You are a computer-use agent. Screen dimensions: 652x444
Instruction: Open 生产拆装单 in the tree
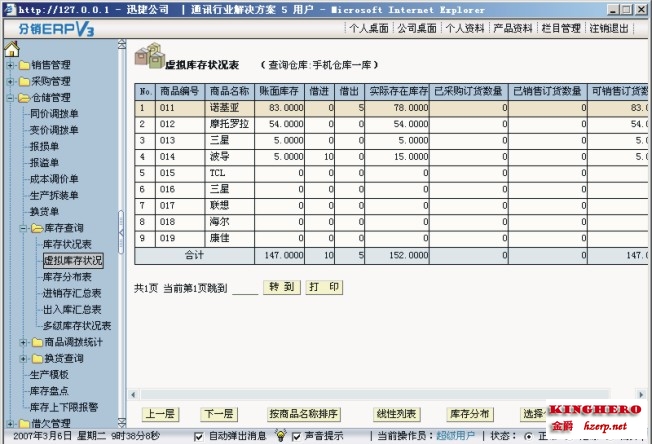(x=54, y=195)
